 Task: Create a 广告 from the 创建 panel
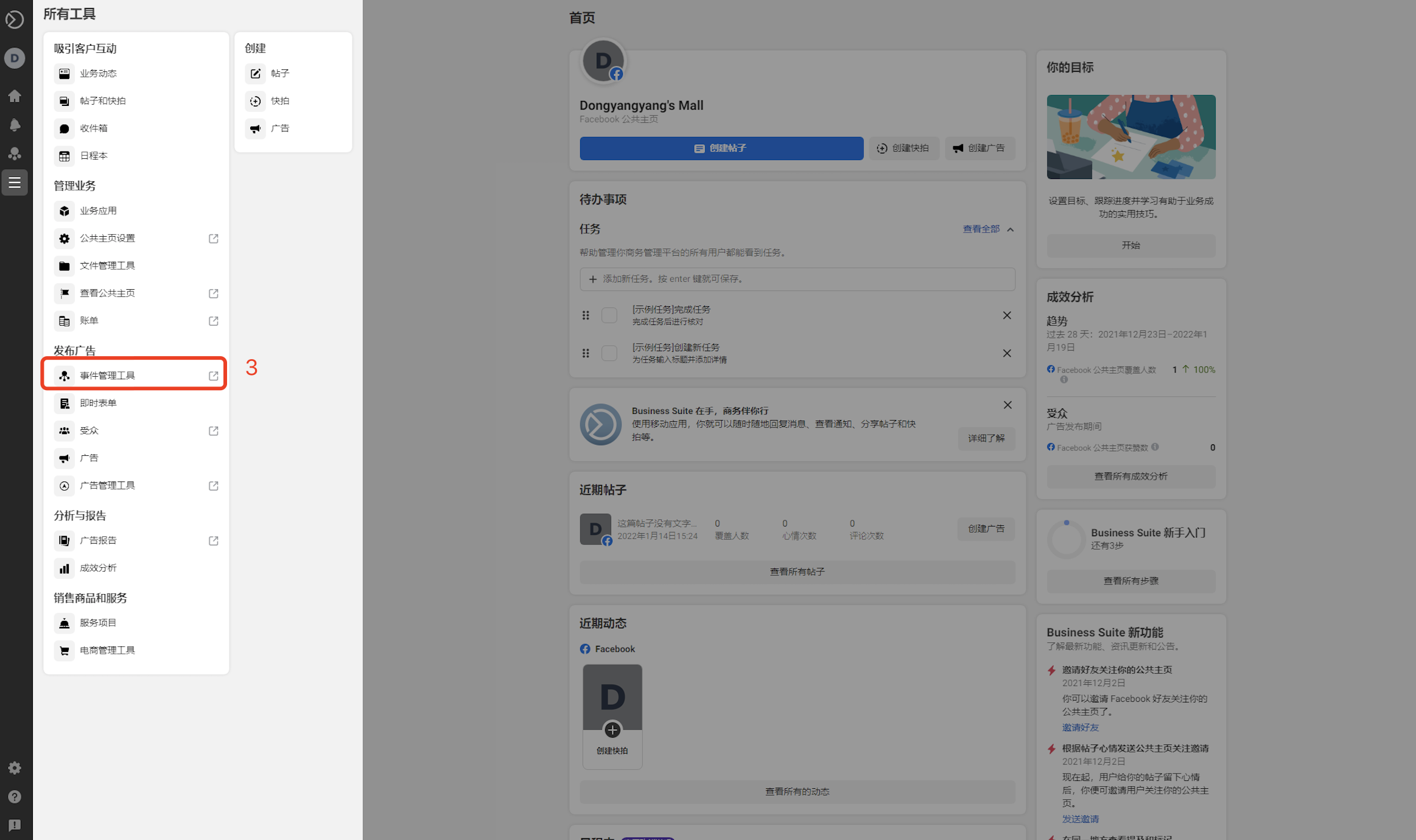293,128
